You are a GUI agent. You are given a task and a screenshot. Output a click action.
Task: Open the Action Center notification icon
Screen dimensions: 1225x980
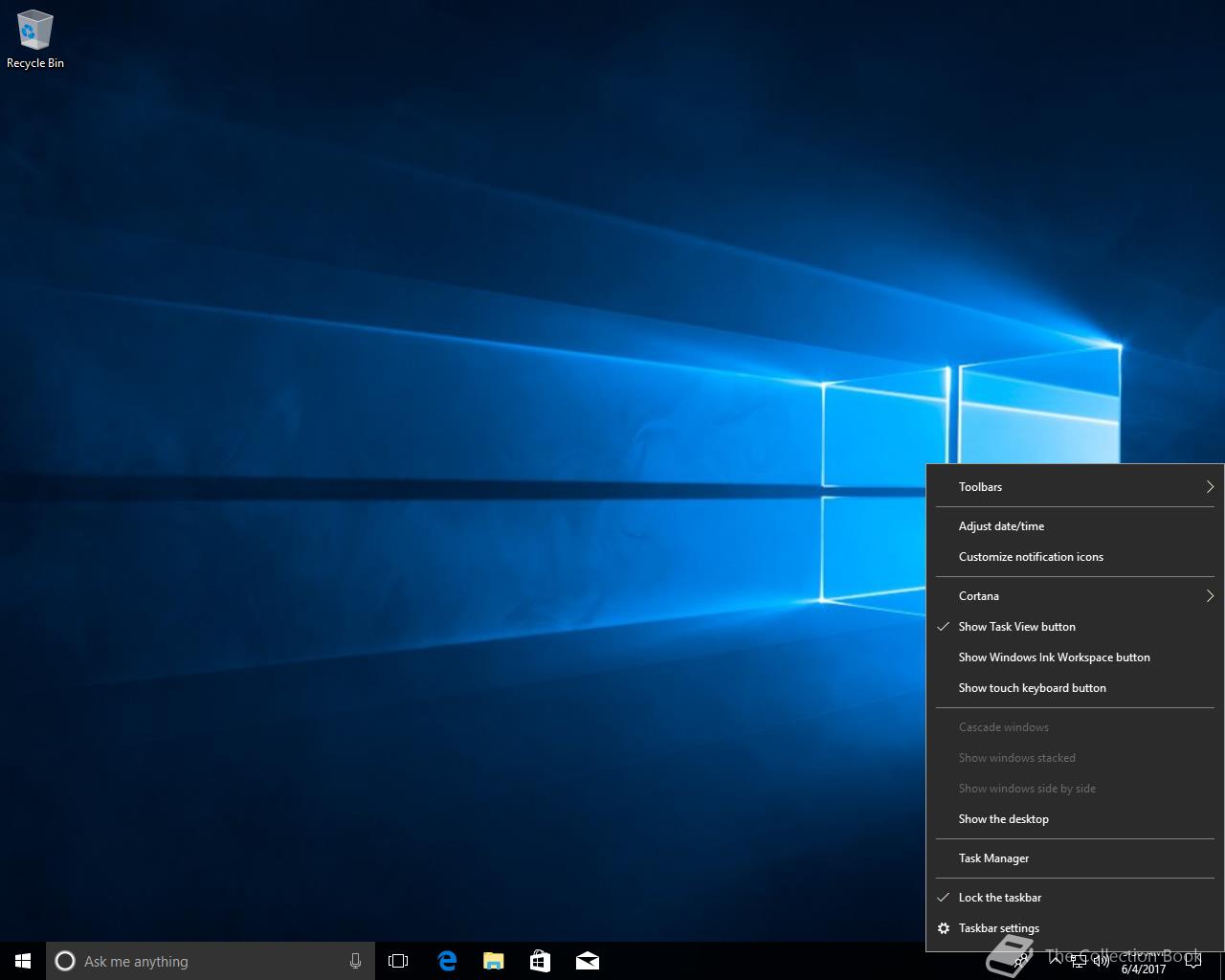(x=1192, y=961)
